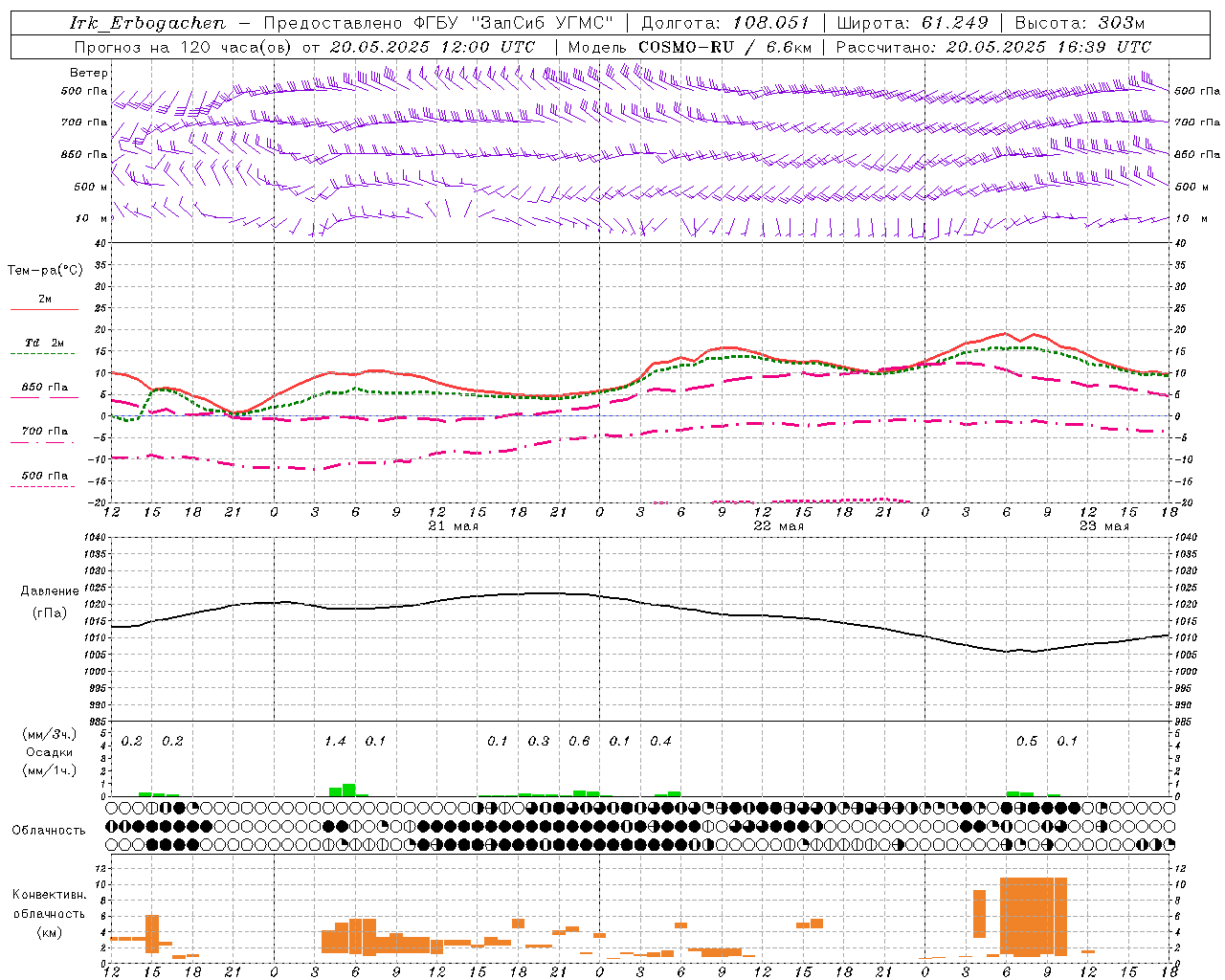Click the latitude value Широта: 61.249
The width and height of the screenshot is (1225, 980).
click(x=912, y=23)
